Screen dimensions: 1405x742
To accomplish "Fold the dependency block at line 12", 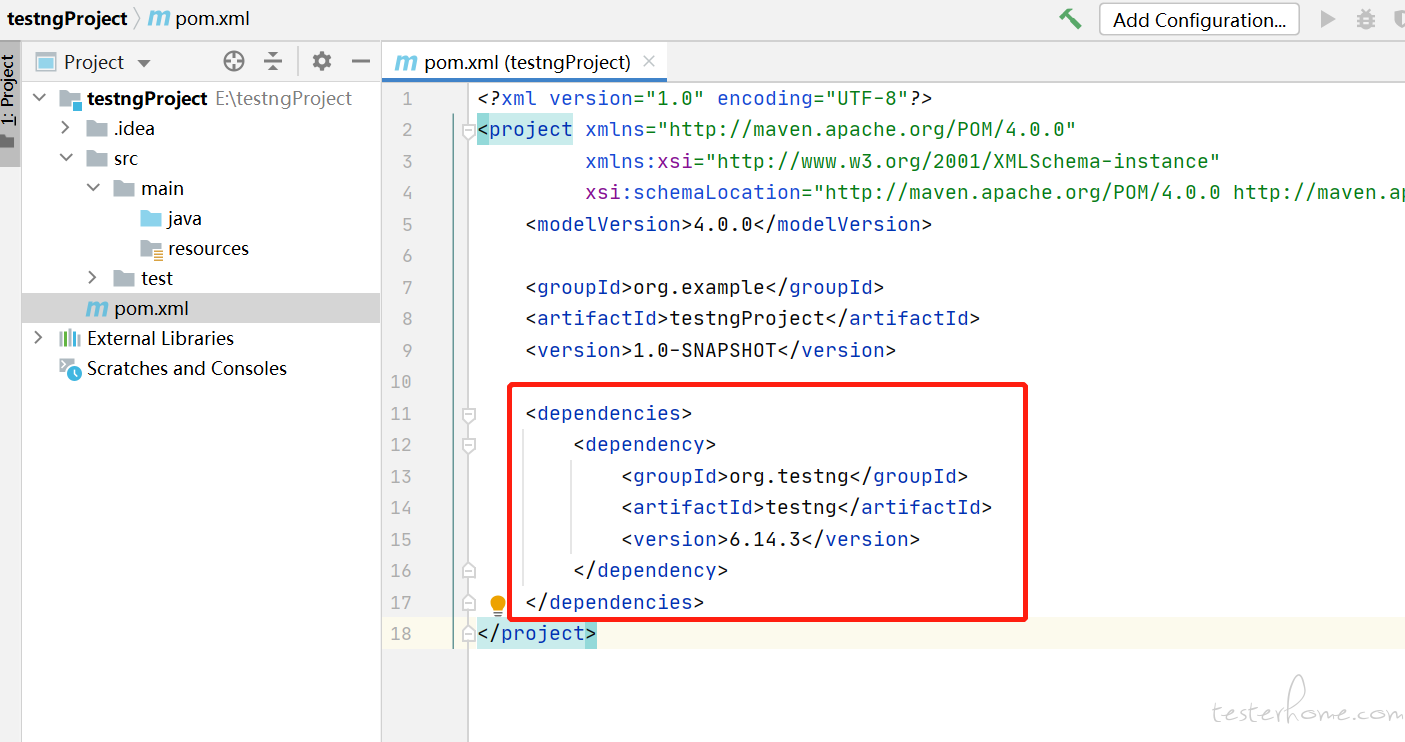I will point(468,445).
